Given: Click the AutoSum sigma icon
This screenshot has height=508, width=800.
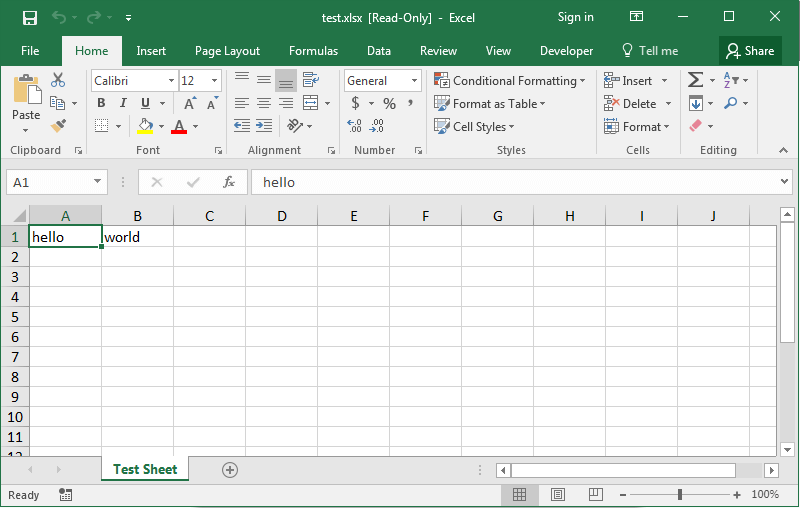Looking at the screenshot, I should coord(695,80).
